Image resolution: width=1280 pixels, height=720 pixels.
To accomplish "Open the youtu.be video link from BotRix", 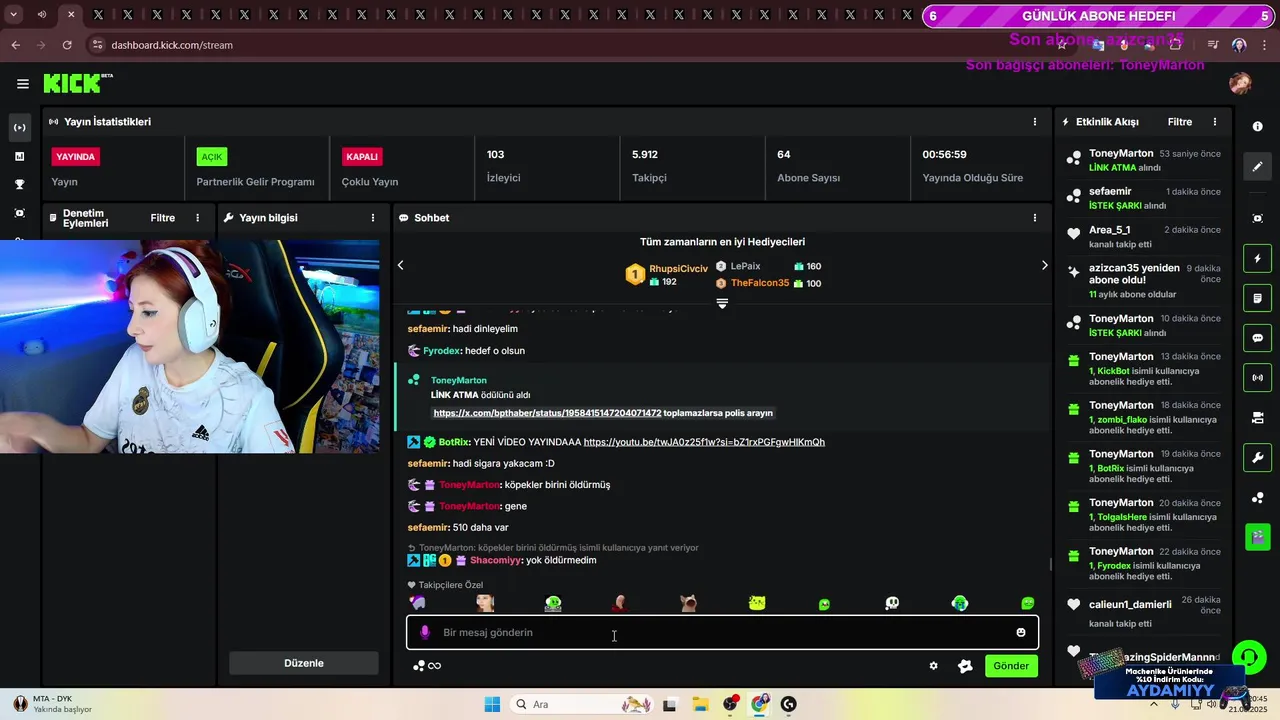I will (704, 442).
